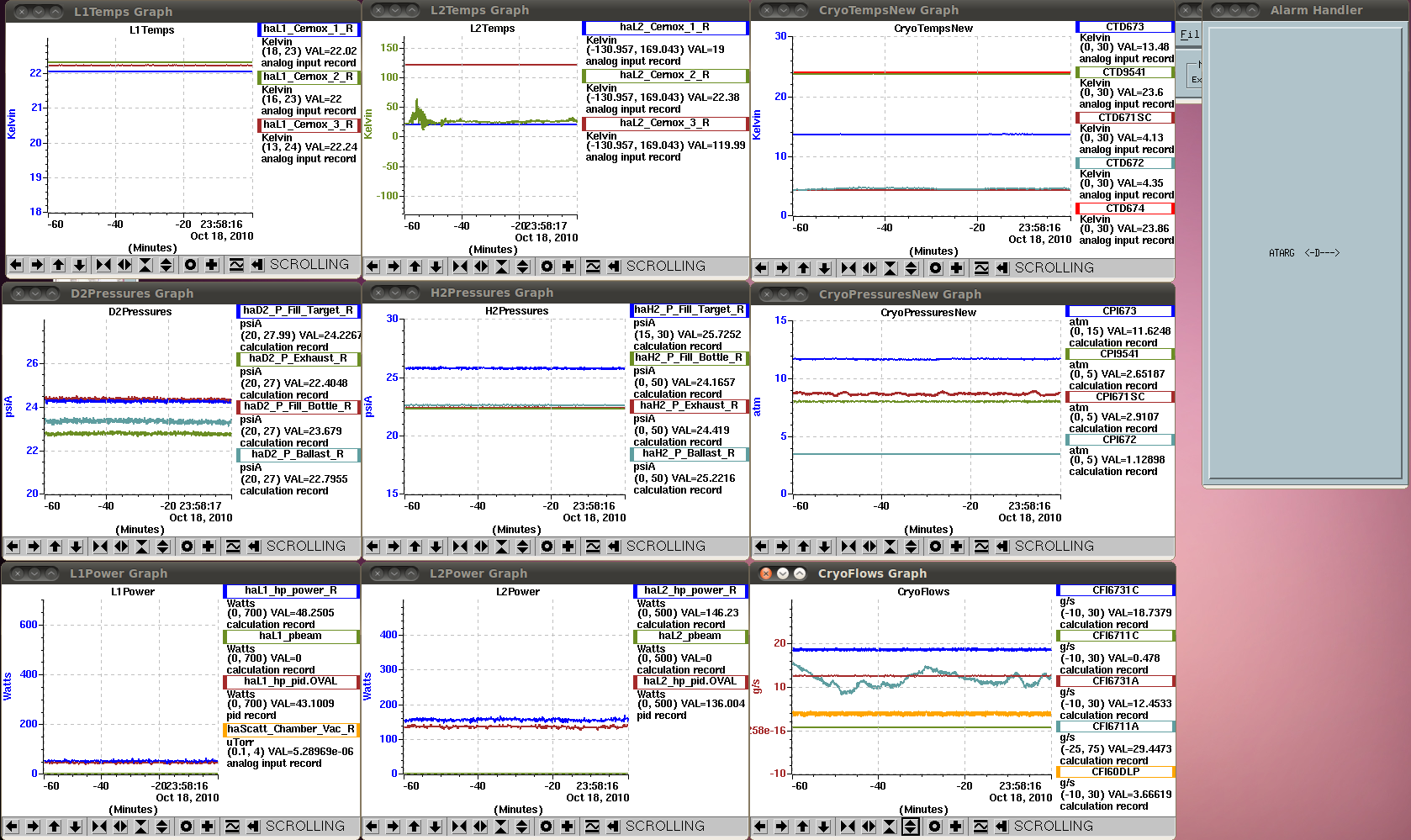Close the CryoFlows Graph window
The width and height of the screenshot is (1411, 840).
(x=766, y=573)
